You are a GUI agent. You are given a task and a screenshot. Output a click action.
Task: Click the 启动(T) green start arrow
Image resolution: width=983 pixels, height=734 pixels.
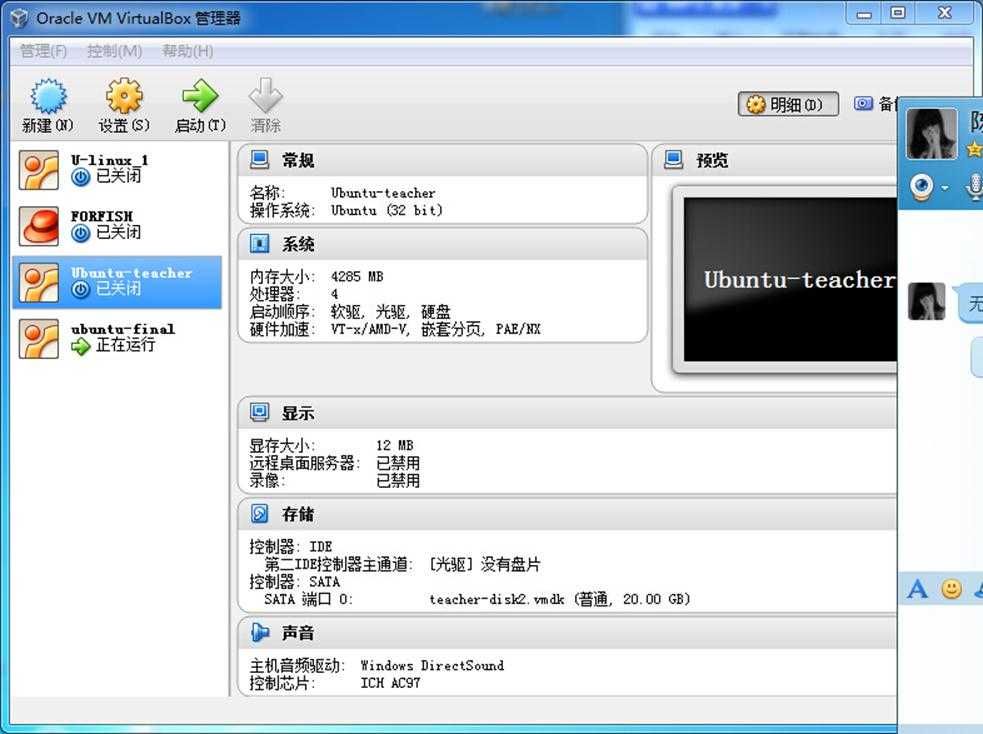pyautogui.click(x=200, y=97)
